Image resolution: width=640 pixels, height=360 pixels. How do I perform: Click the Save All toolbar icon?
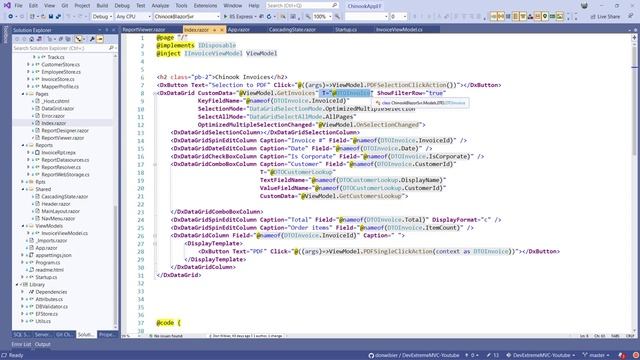pyautogui.click(x=58, y=16)
